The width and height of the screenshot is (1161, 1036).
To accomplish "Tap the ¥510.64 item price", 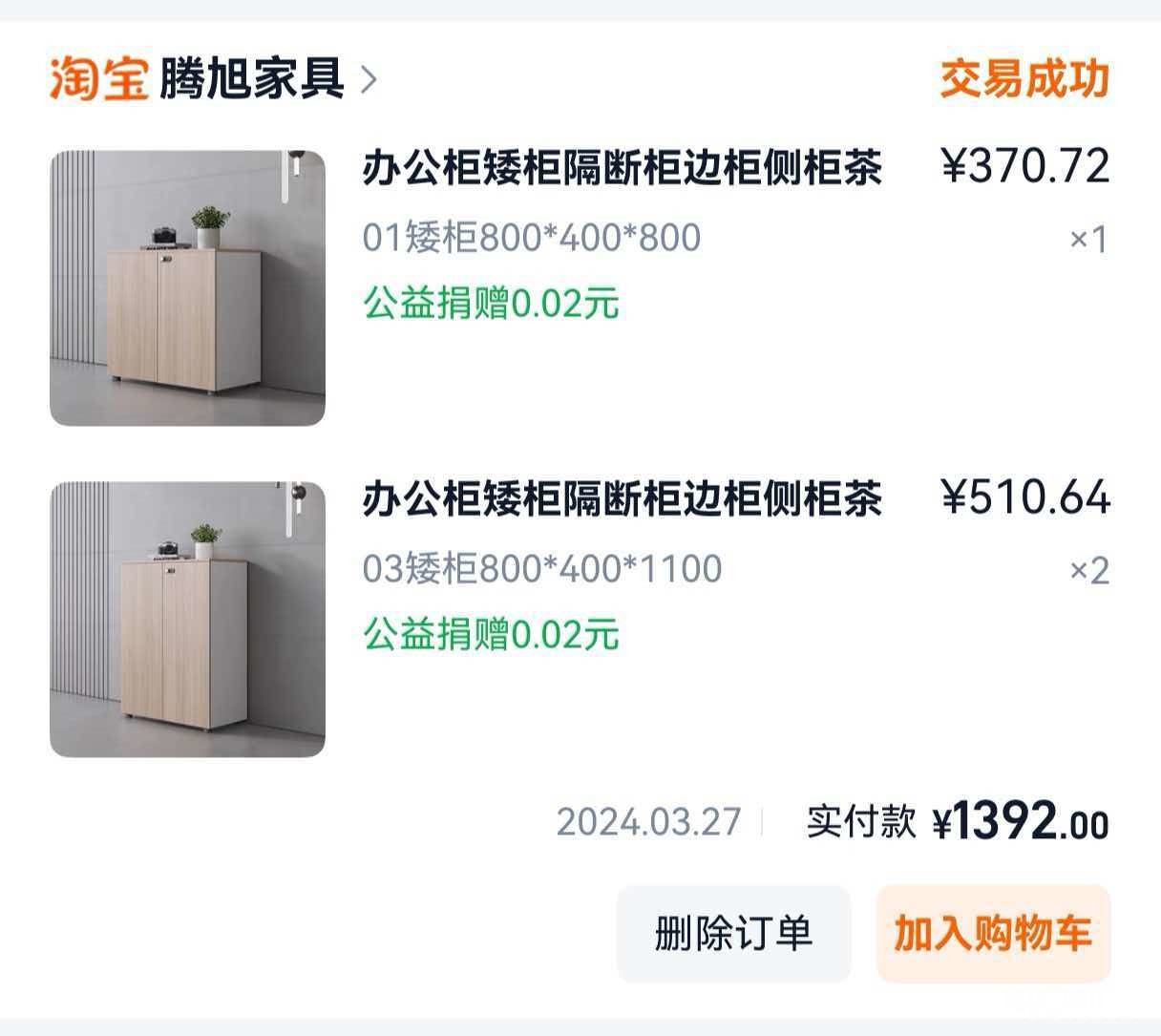I will pyautogui.click(x=1025, y=497).
